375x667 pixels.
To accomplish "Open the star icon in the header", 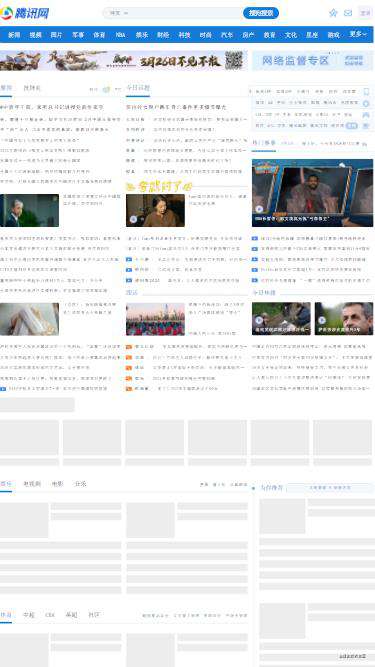I will [333, 13].
